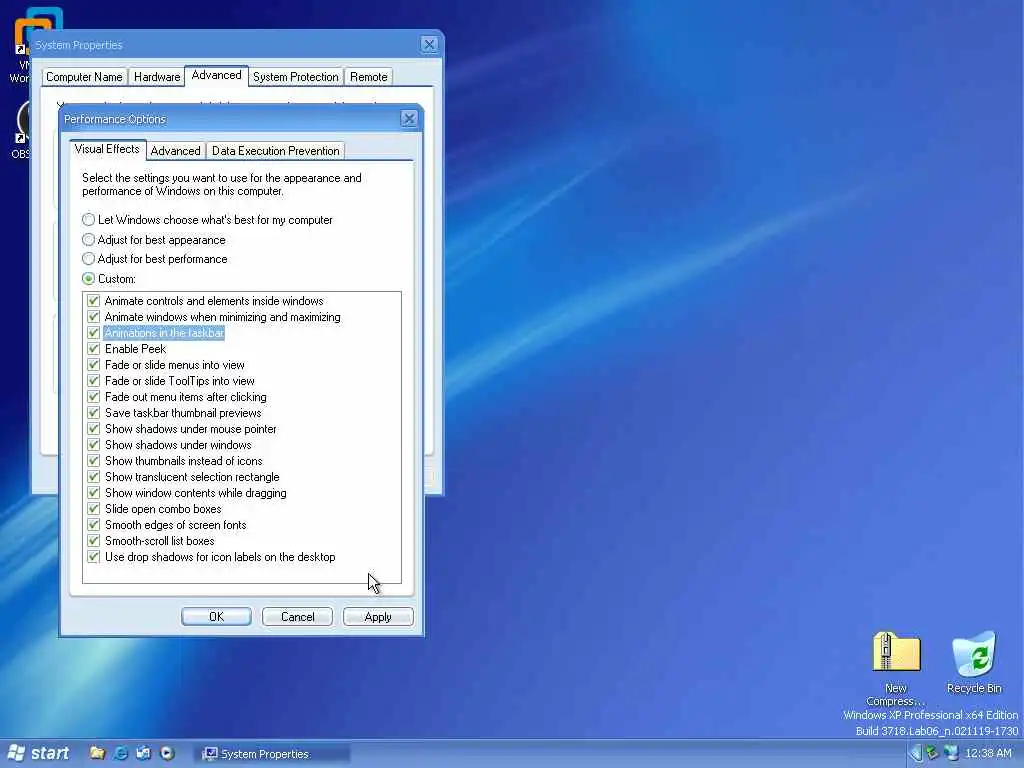
Task: Uncheck Save taskbar thumbnail previews
Action: click(93, 413)
